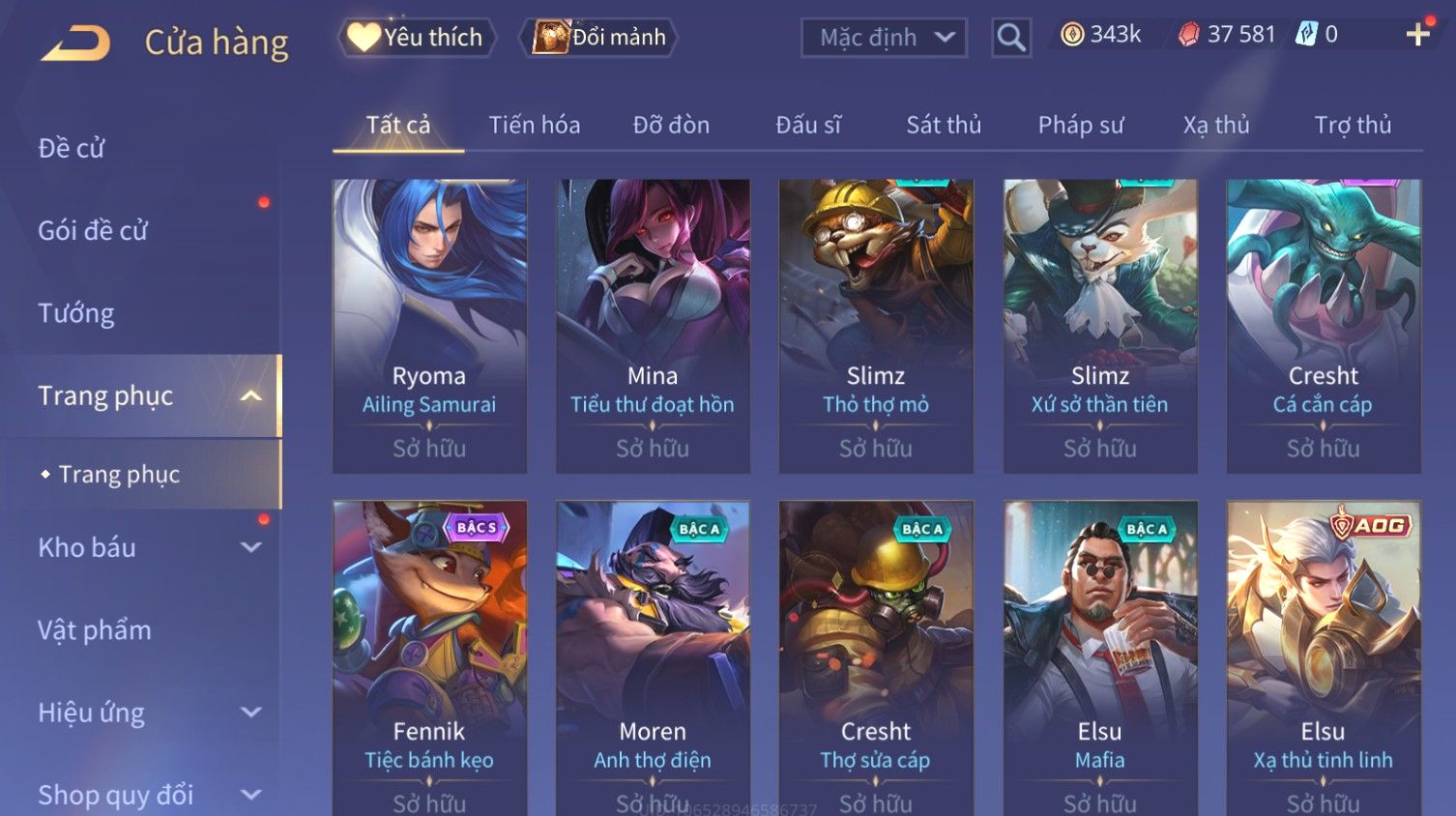Click the gold coin currency icon
The image size is (1456, 816).
pyautogui.click(x=1072, y=35)
